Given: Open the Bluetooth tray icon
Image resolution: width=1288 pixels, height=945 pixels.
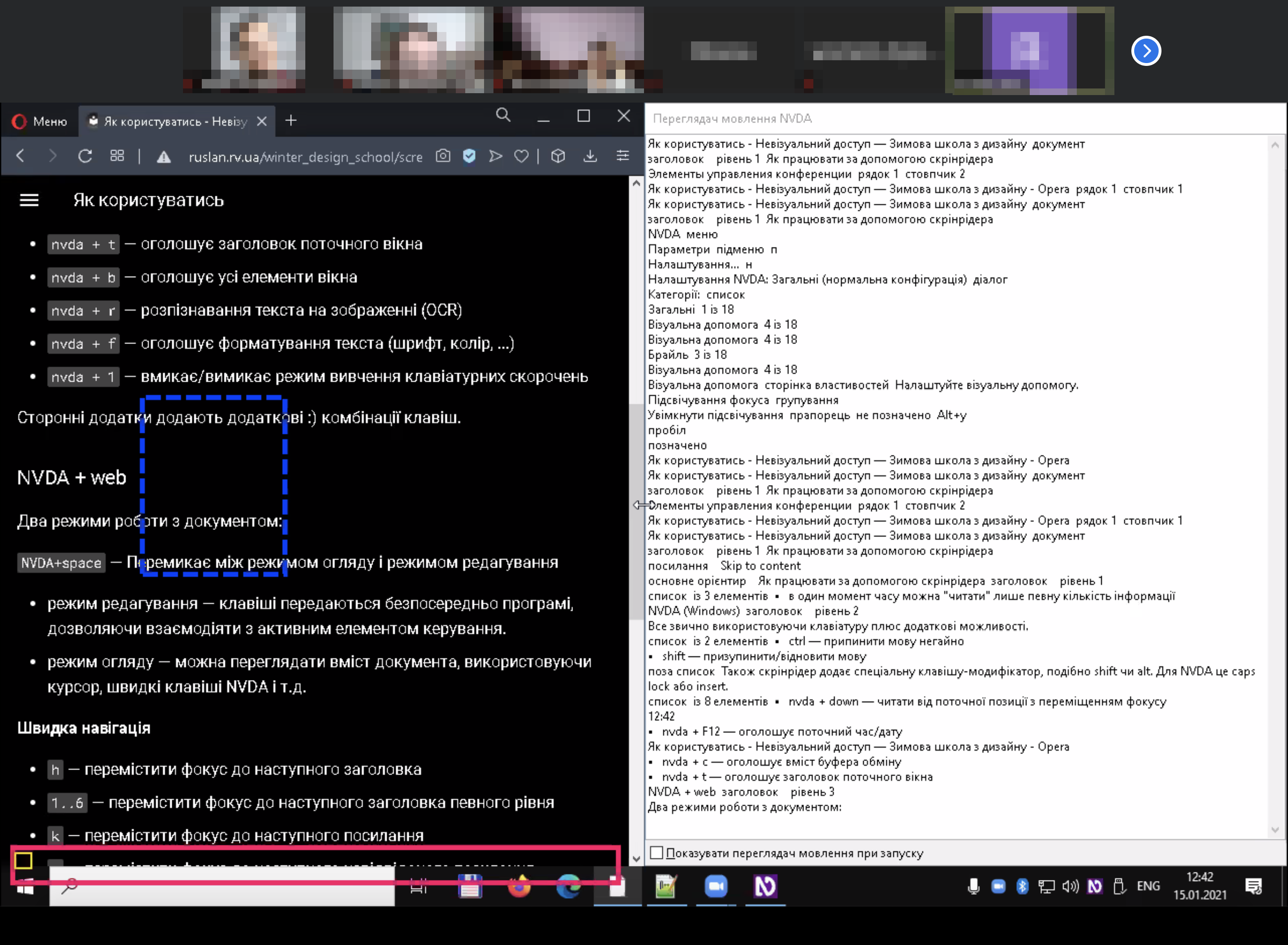Looking at the screenshot, I should [x=1022, y=886].
